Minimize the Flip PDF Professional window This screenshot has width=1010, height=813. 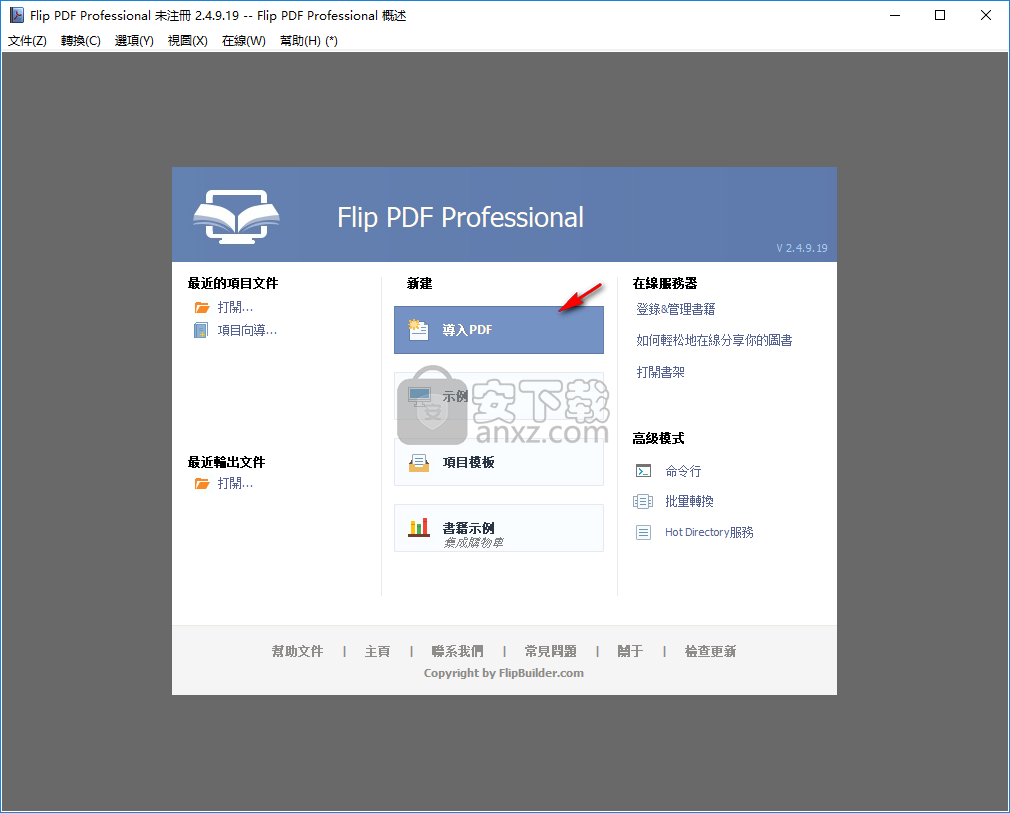[895, 15]
